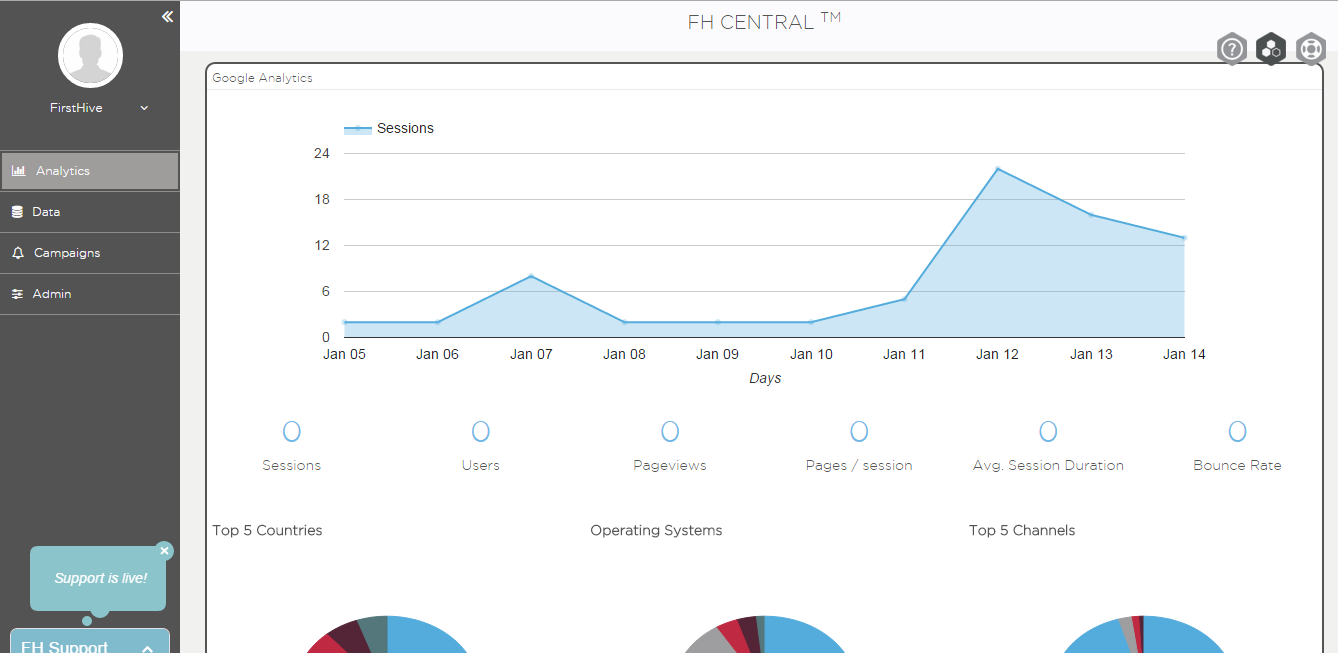Click the 'Jan 10' axis label
Screen dimensions: 1338x653
click(811, 354)
